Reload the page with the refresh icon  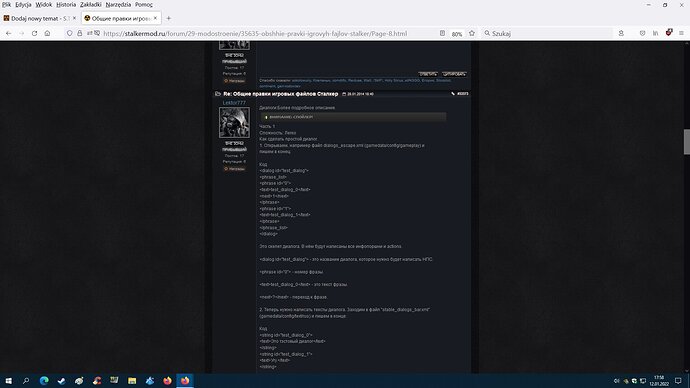point(34,33)
